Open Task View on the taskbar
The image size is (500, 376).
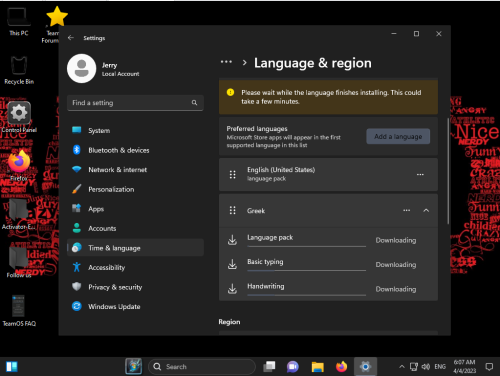[269, 367]
